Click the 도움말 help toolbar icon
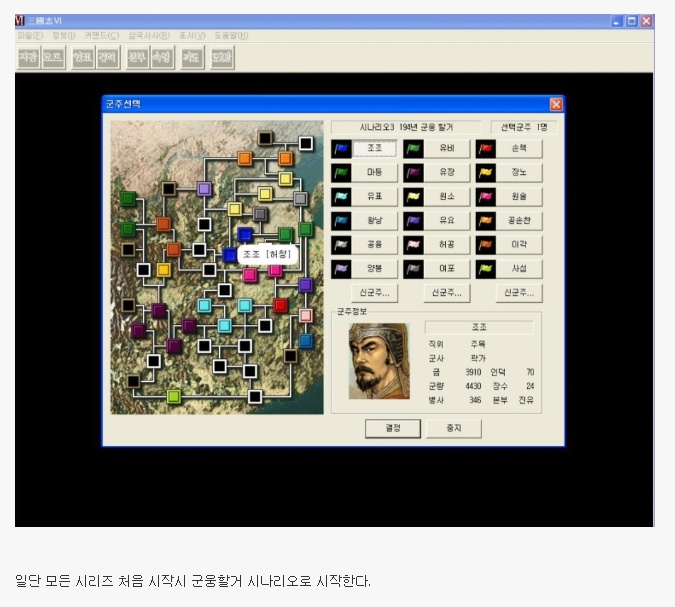The width and height of the screenshot is (675, 607). pos(222,57)
